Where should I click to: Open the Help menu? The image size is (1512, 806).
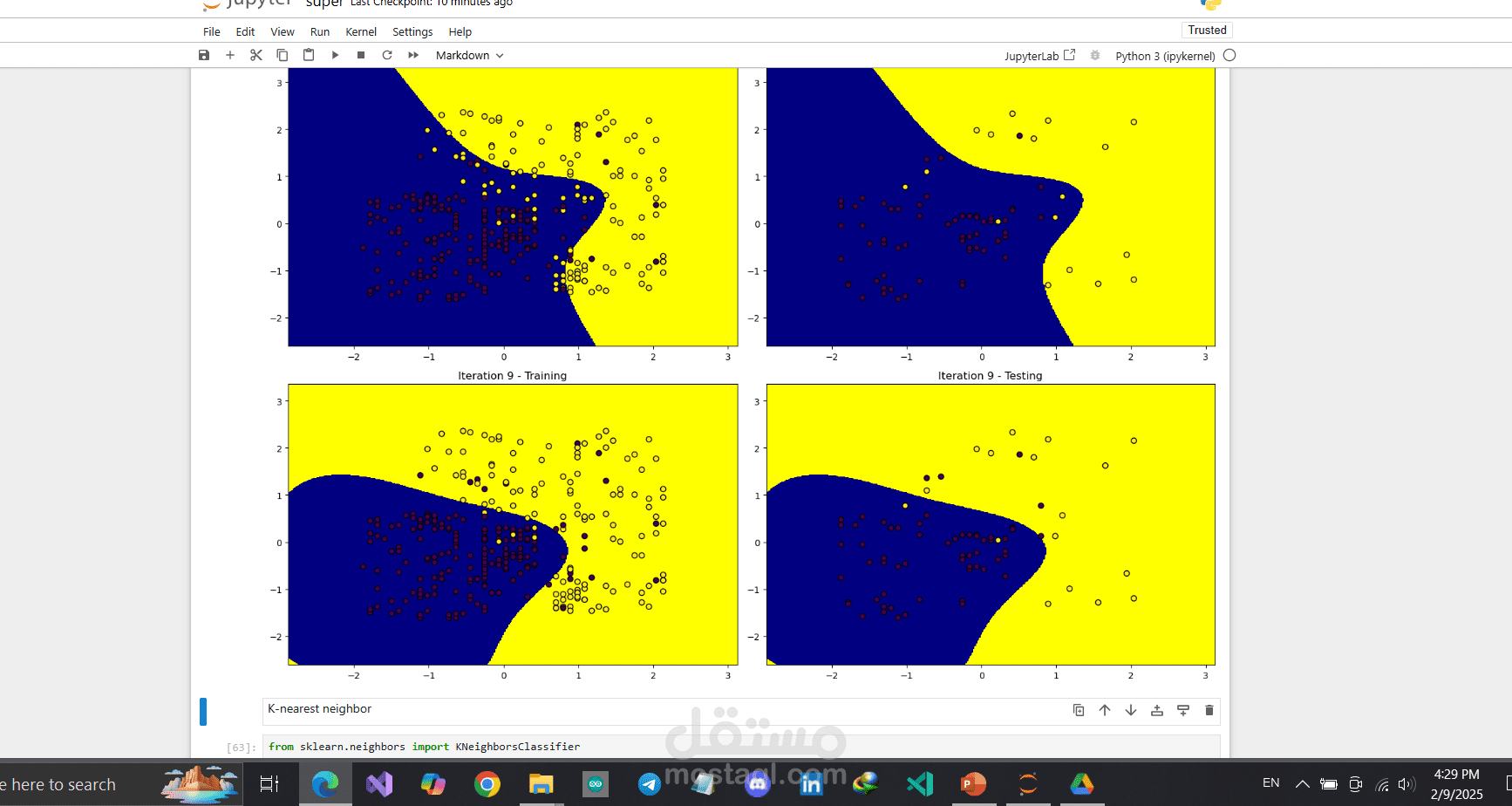(460, 32)
